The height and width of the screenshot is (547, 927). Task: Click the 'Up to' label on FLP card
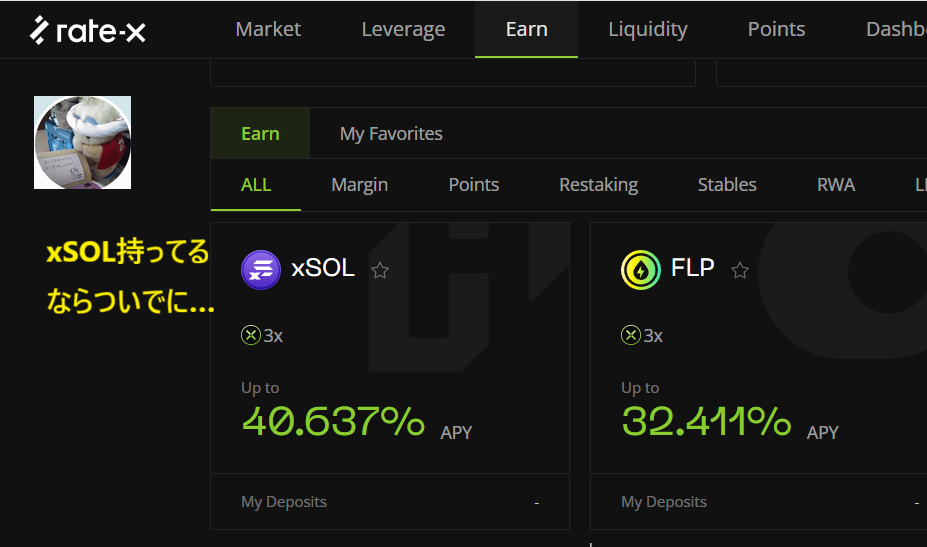(640, 387)
